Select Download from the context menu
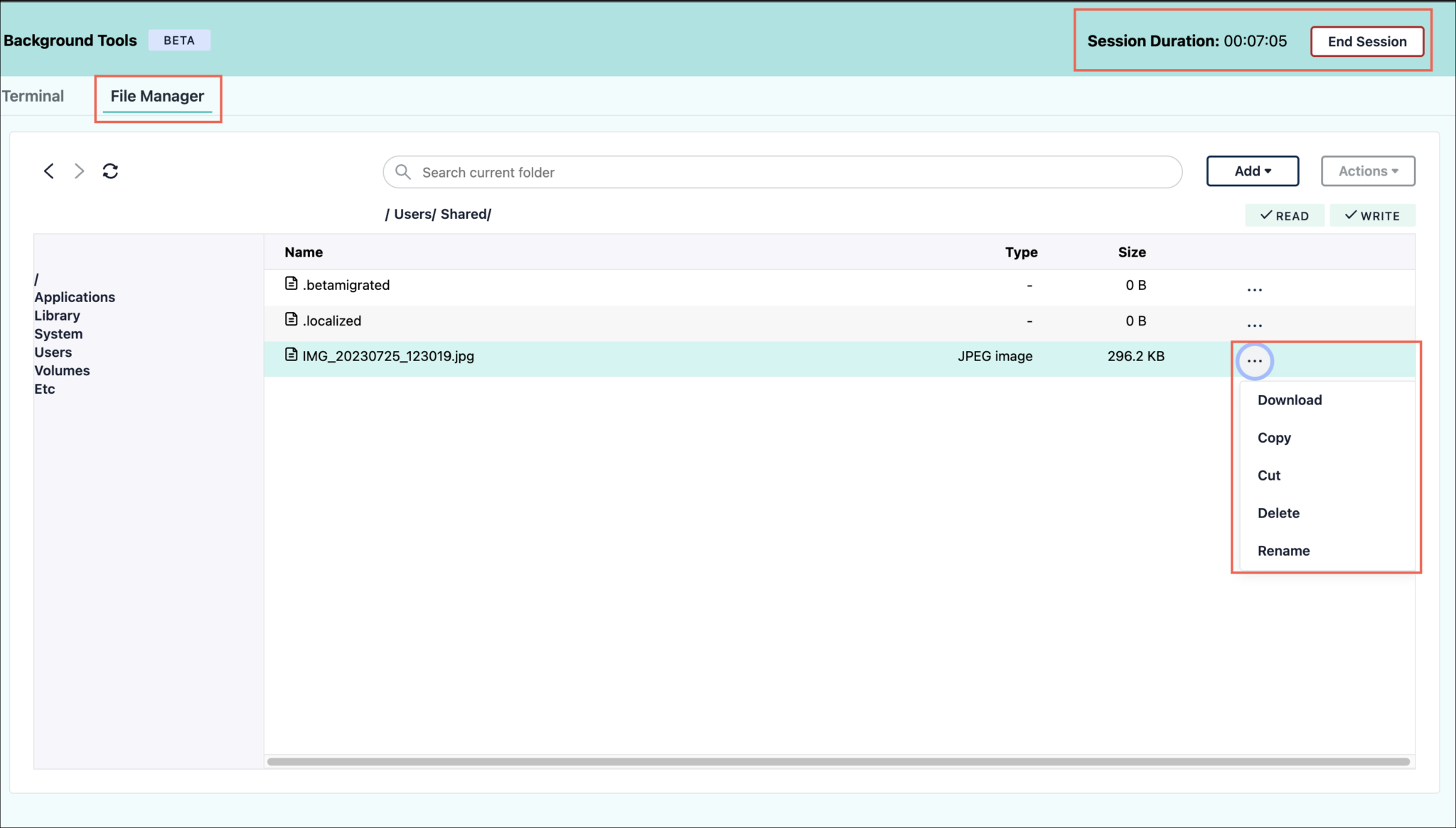Screen dimensions: 1456x828 pyautogui.click(x=1289, y=399)
